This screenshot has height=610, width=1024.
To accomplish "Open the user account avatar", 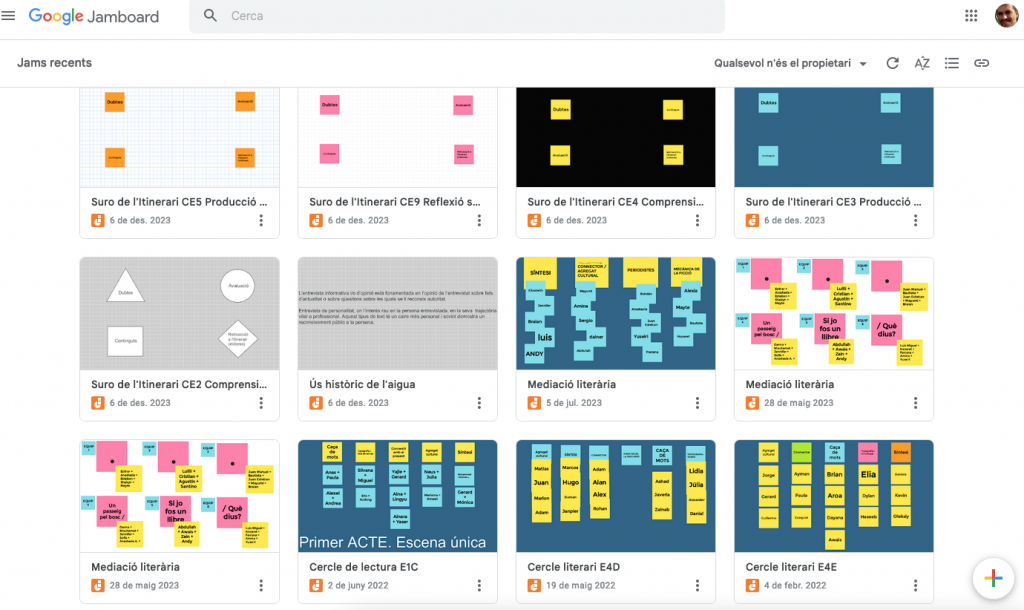I will click(x=1005, y=16).
